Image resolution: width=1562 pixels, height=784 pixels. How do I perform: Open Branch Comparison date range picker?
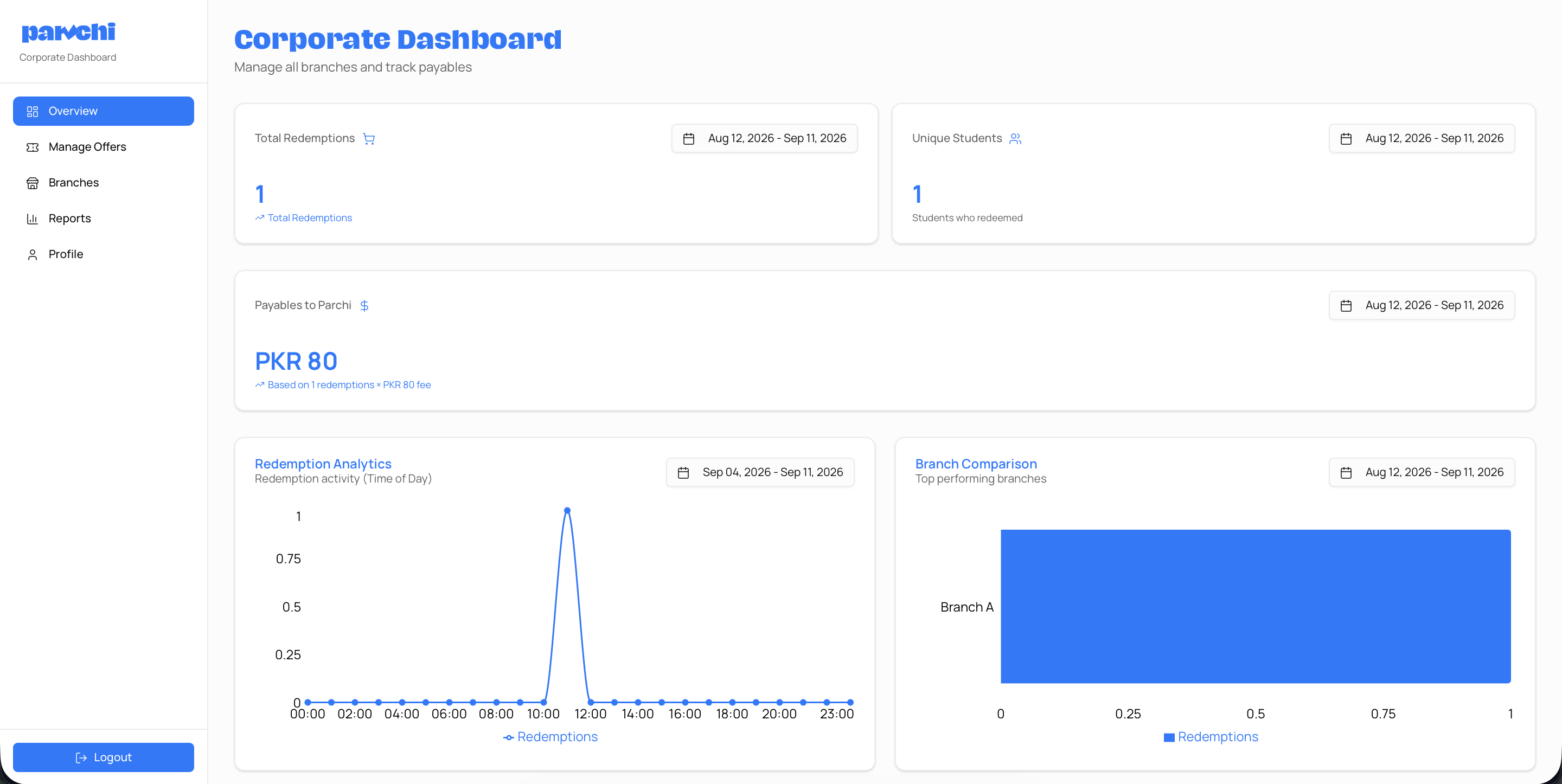coord(1422,472)
